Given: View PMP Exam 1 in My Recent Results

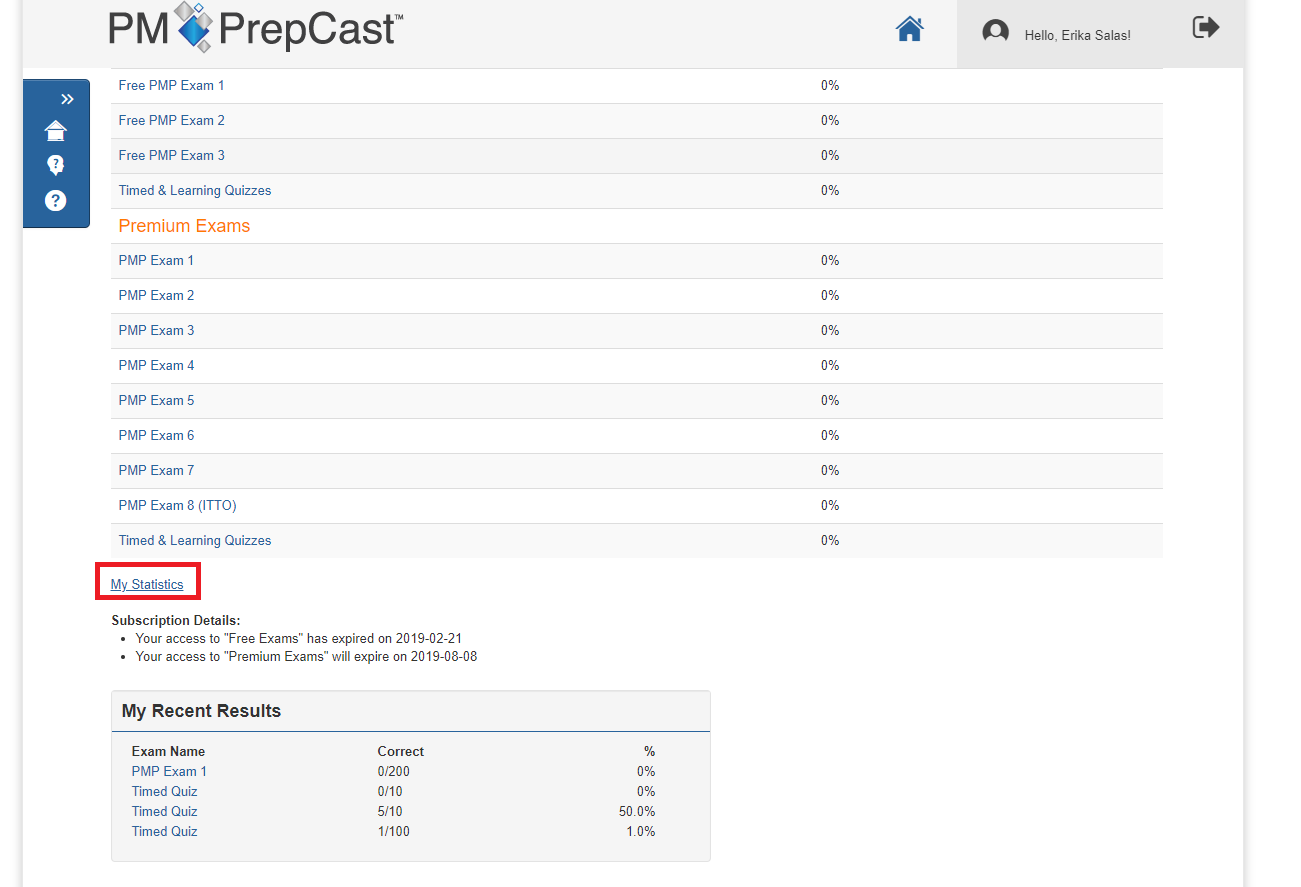Looking at the screenshot, I should (169, 771).
